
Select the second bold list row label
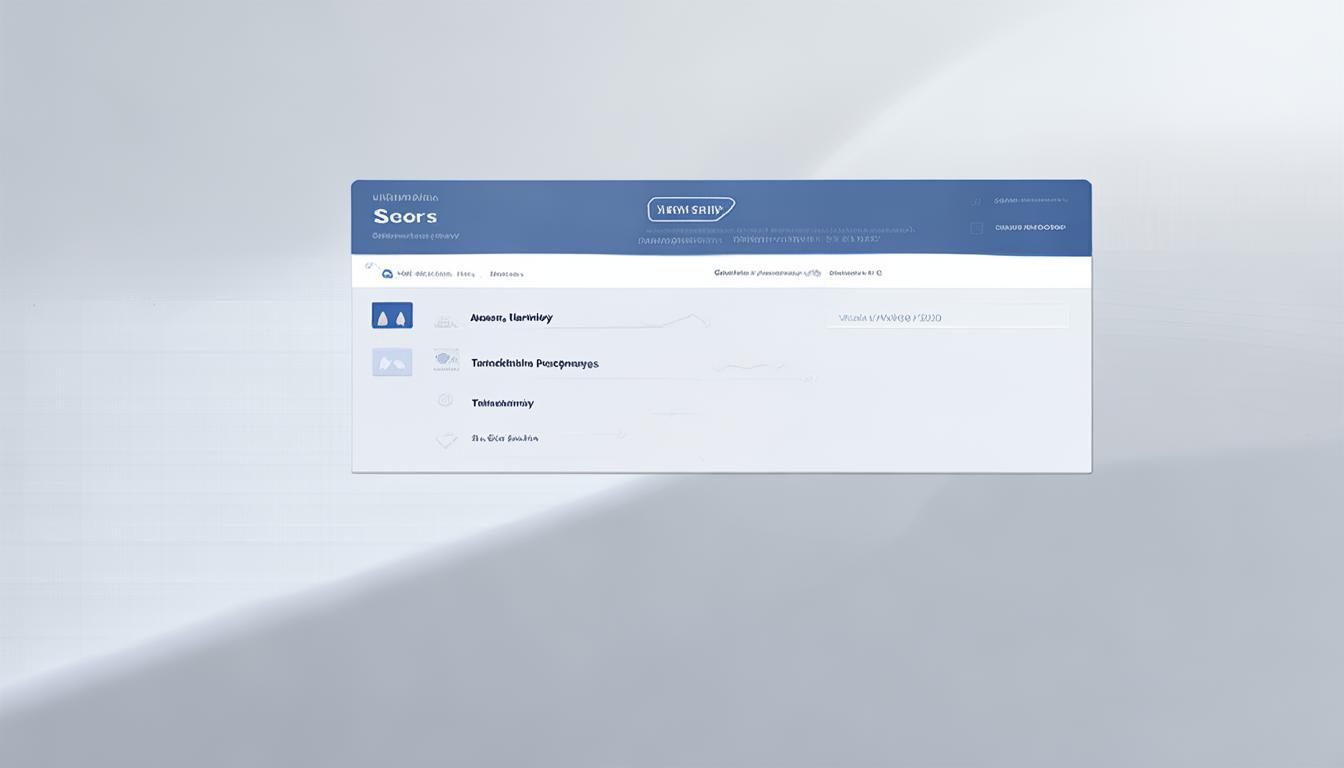pos(535,364)
